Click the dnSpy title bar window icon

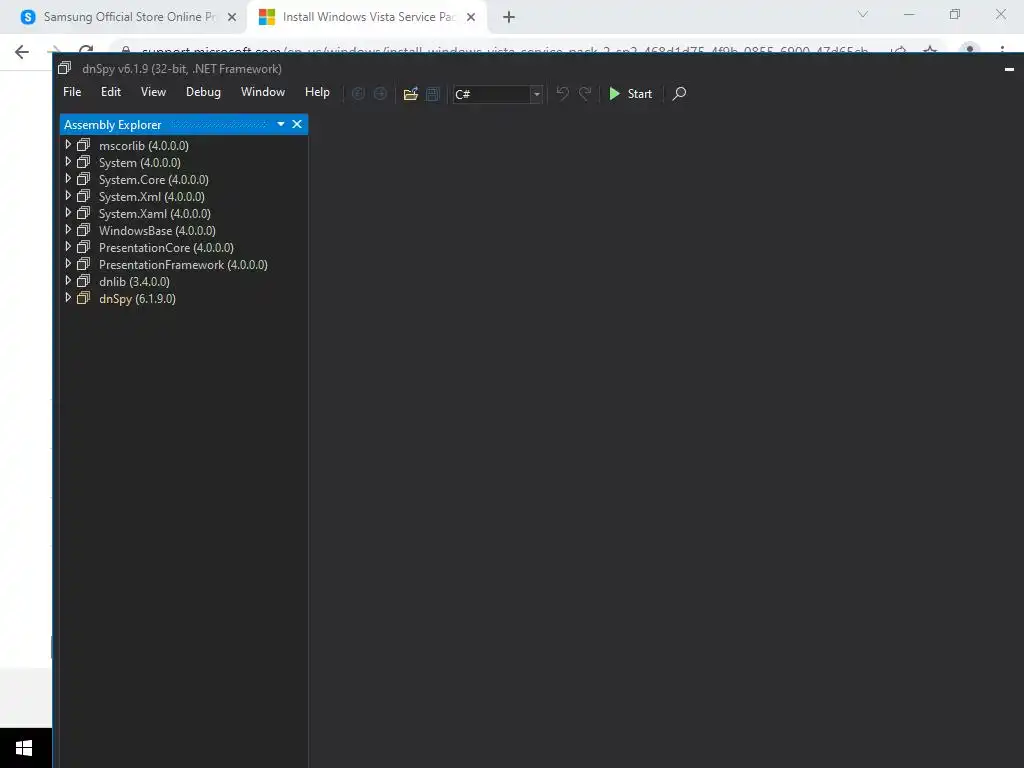64,68
